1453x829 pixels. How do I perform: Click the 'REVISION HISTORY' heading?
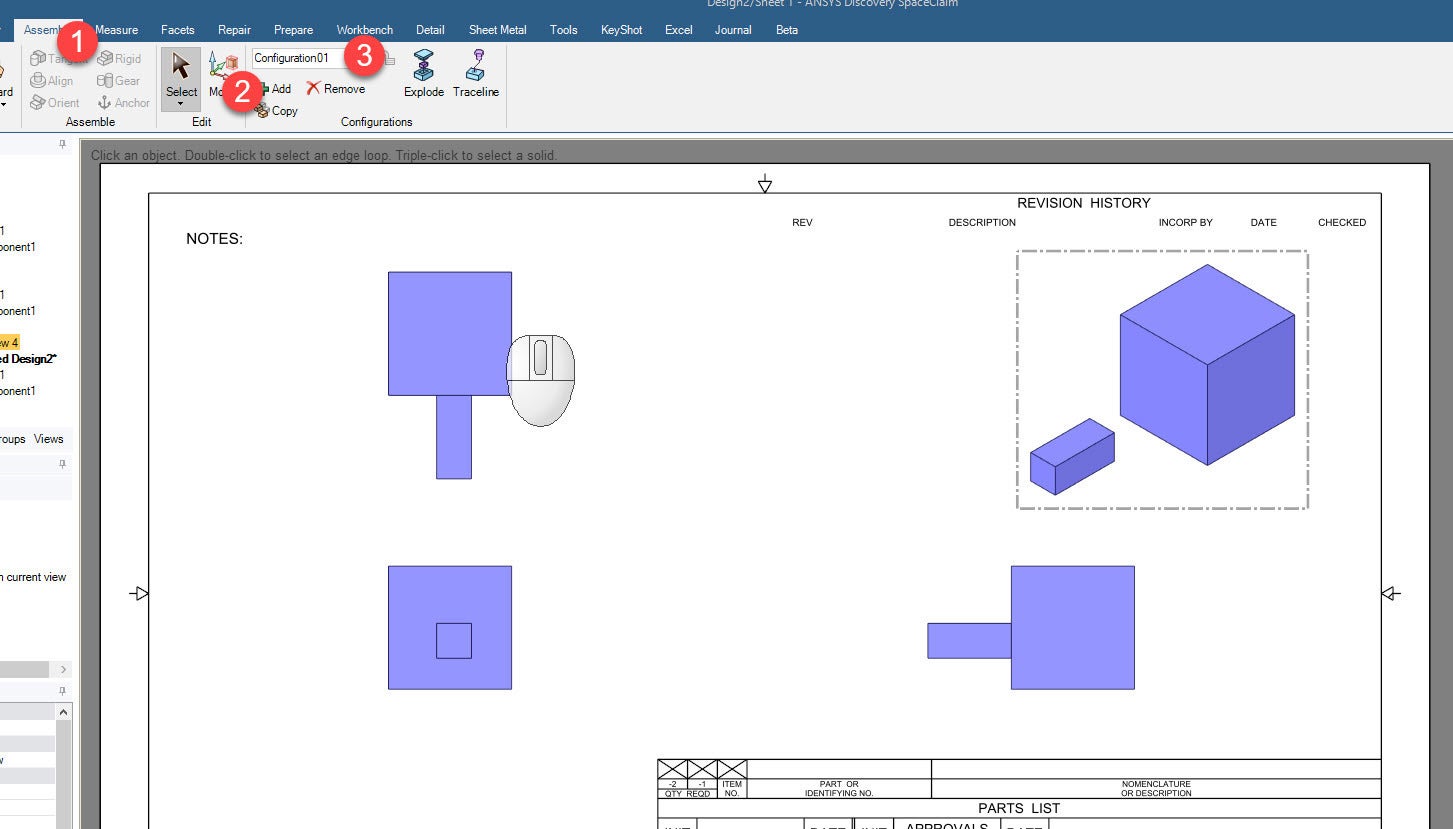(x=1084, y=203)
